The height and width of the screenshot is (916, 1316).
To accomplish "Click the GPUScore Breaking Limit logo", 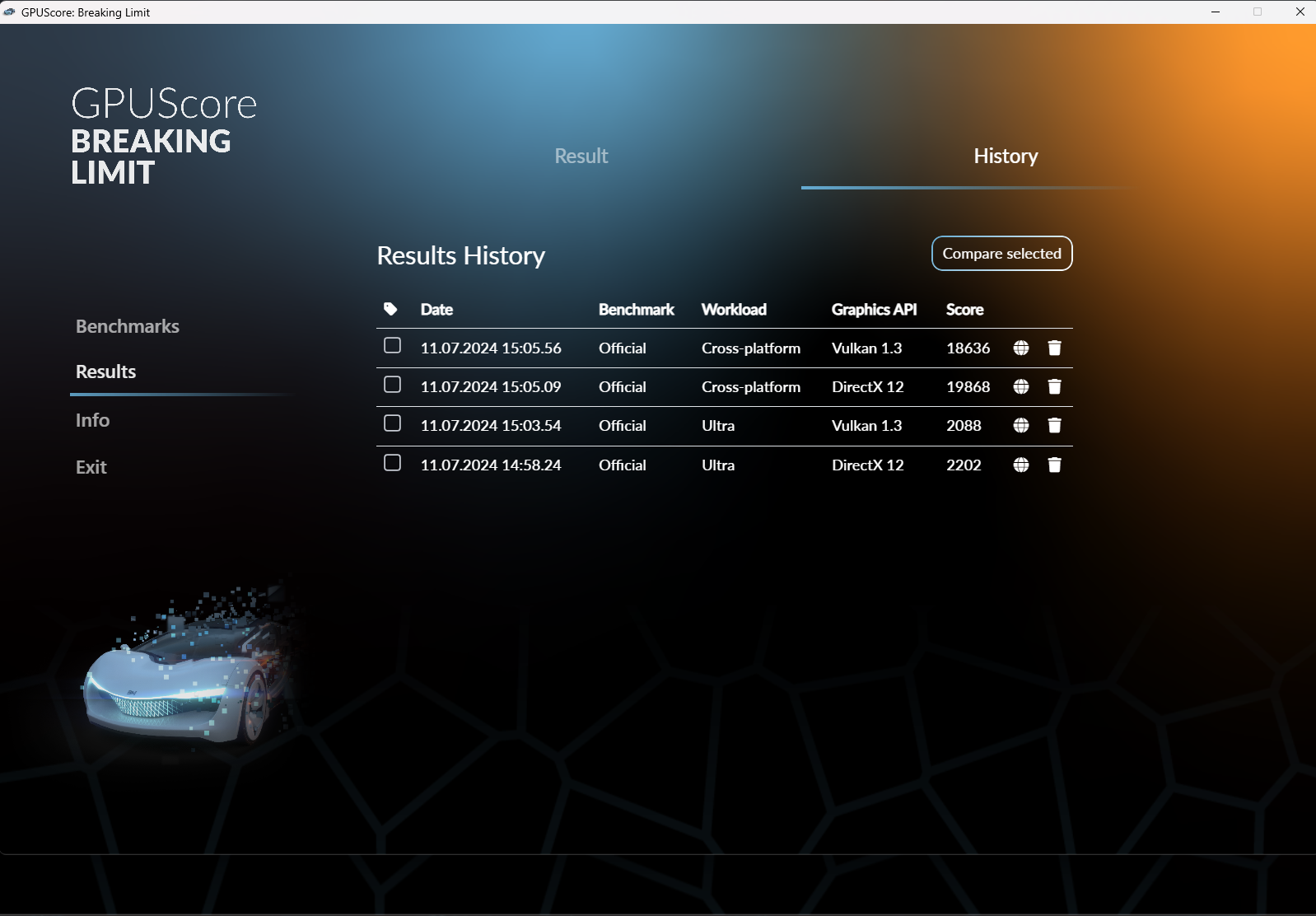I will tap(164, 136).
